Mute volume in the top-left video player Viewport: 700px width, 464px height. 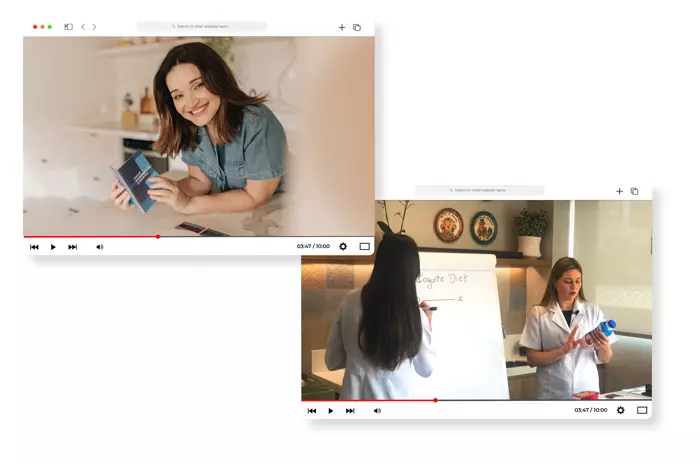pos(100,247)
